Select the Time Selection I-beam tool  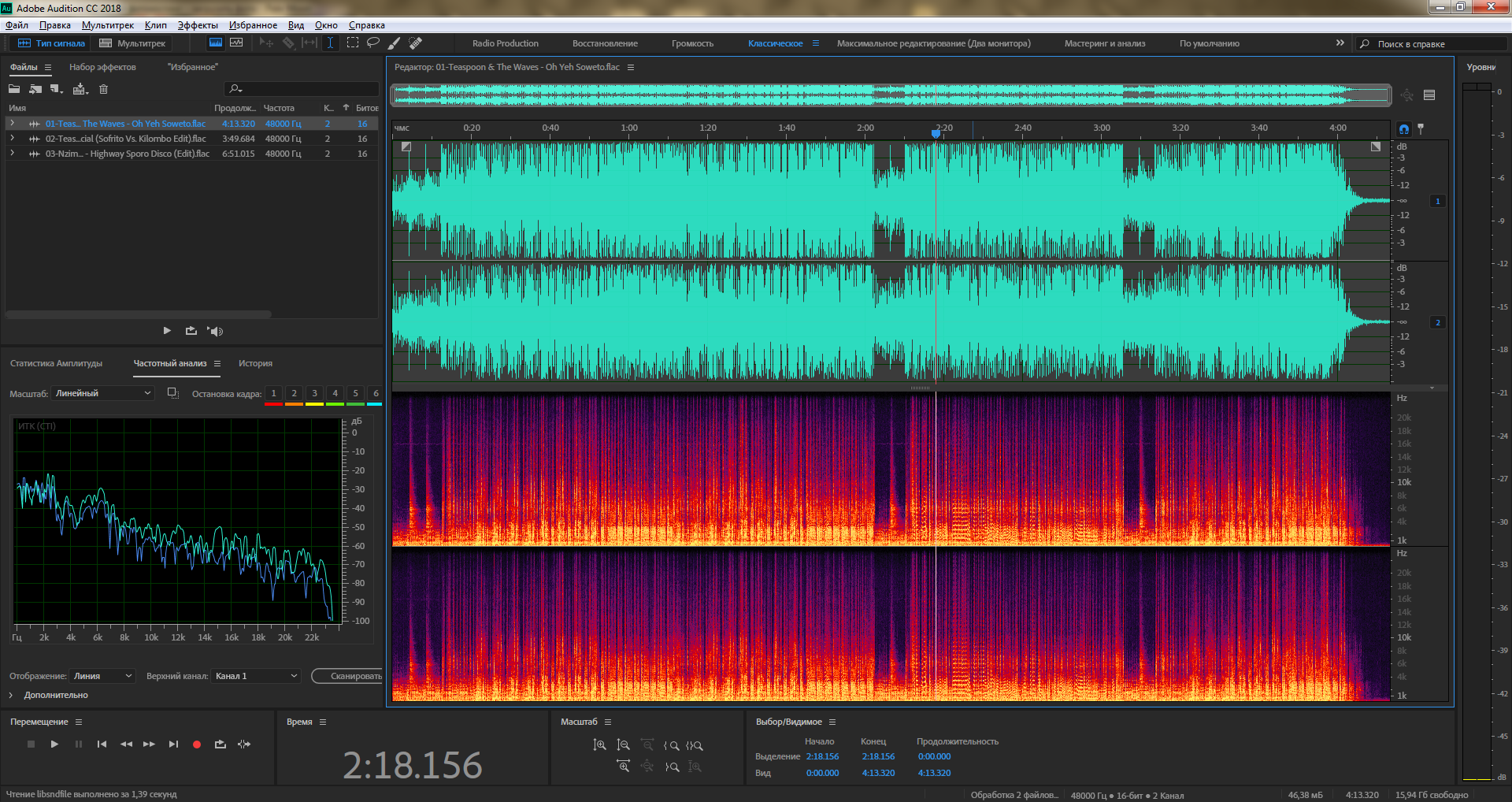tap(330, 43)
